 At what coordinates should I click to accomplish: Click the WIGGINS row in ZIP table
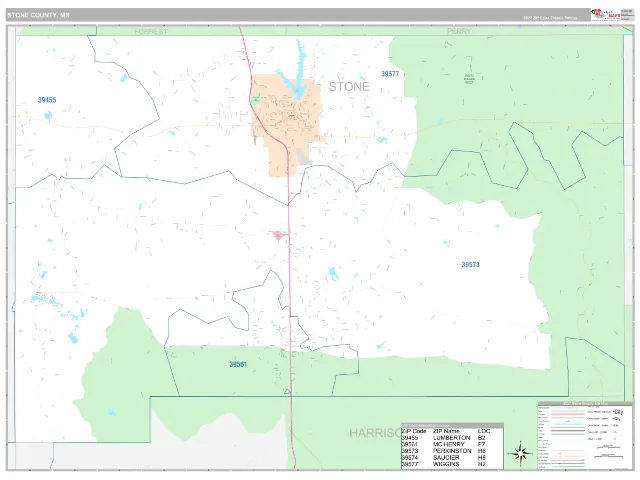[x=452, y=464]
